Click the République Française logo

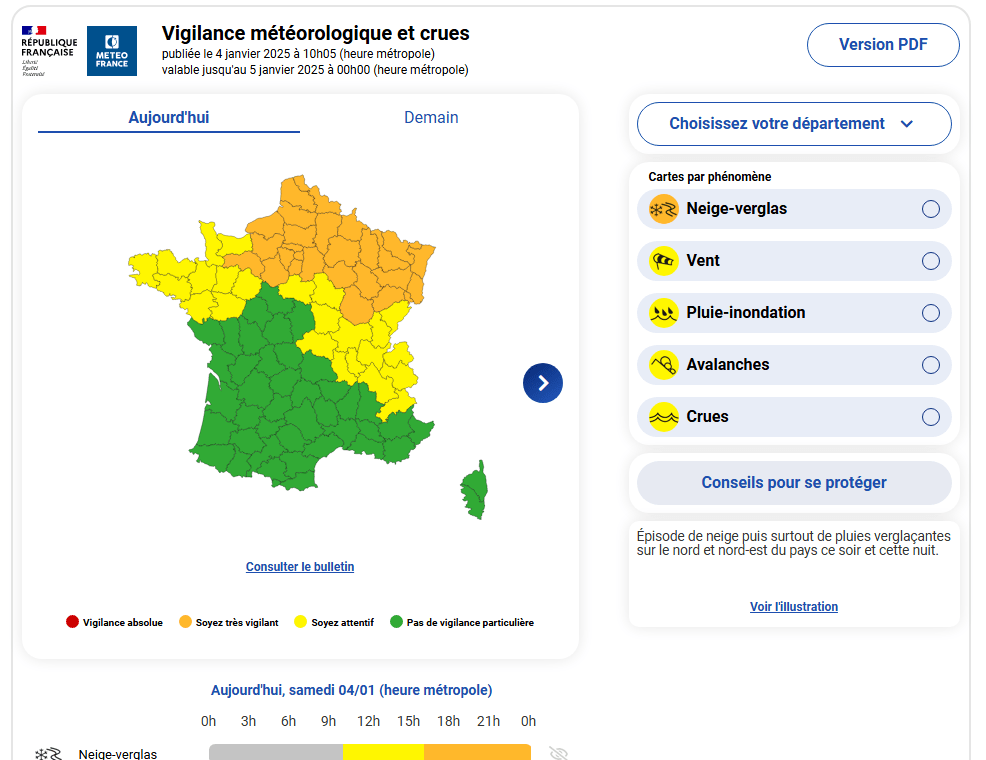[48, 51]
